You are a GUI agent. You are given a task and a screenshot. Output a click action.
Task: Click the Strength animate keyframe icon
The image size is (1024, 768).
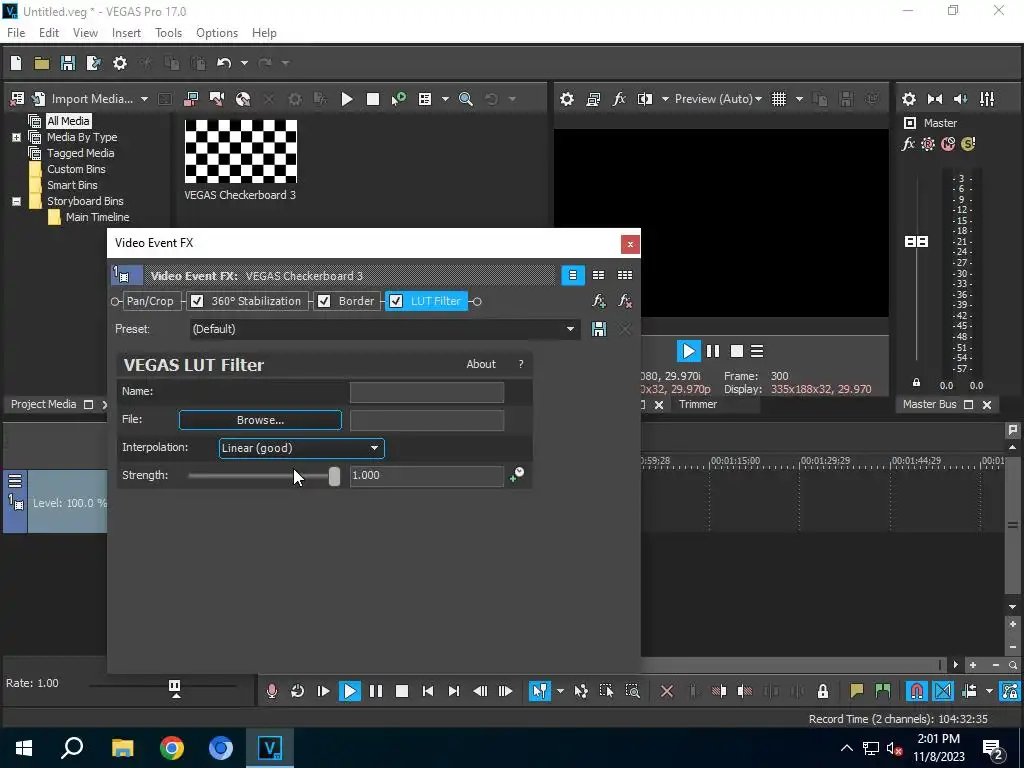pos(517,475)
